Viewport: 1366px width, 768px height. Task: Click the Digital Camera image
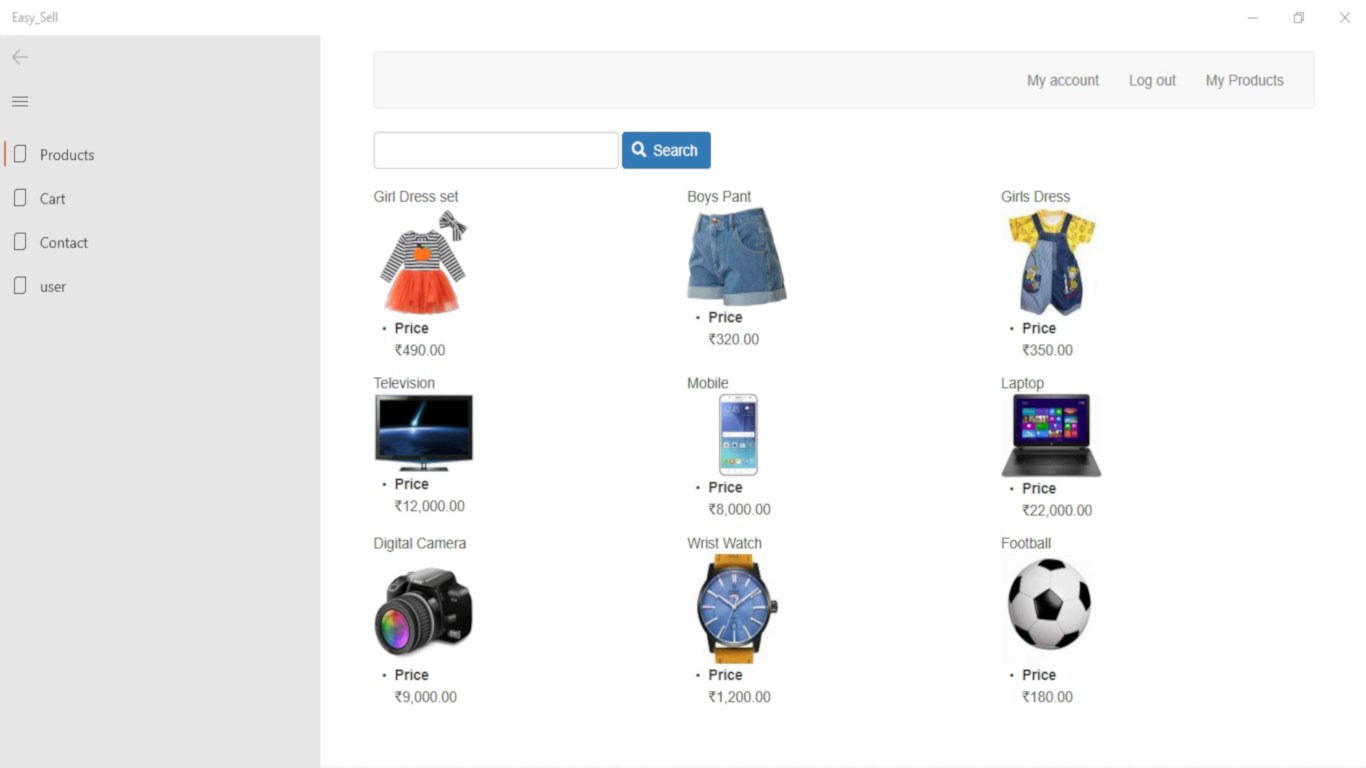[424, 609]
